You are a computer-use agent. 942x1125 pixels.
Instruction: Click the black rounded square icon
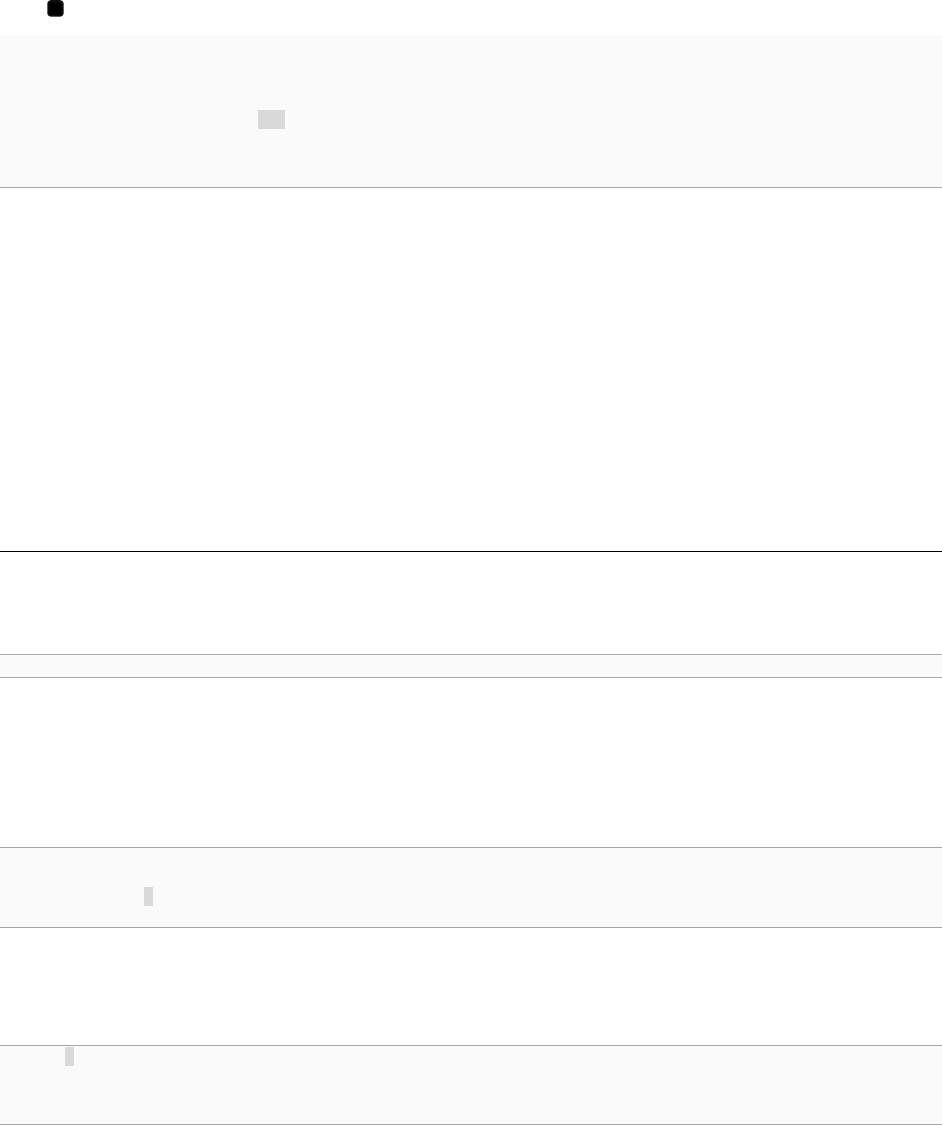[55, 9]
